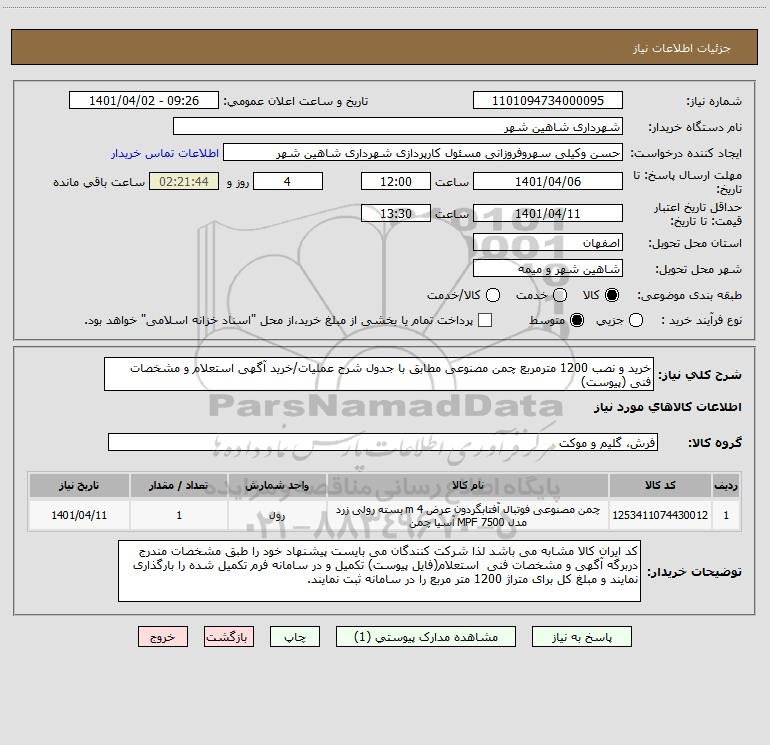Viewport: 770px width, 745px height.
Task: Click the unit cell رول
Action: pos(277,515)
